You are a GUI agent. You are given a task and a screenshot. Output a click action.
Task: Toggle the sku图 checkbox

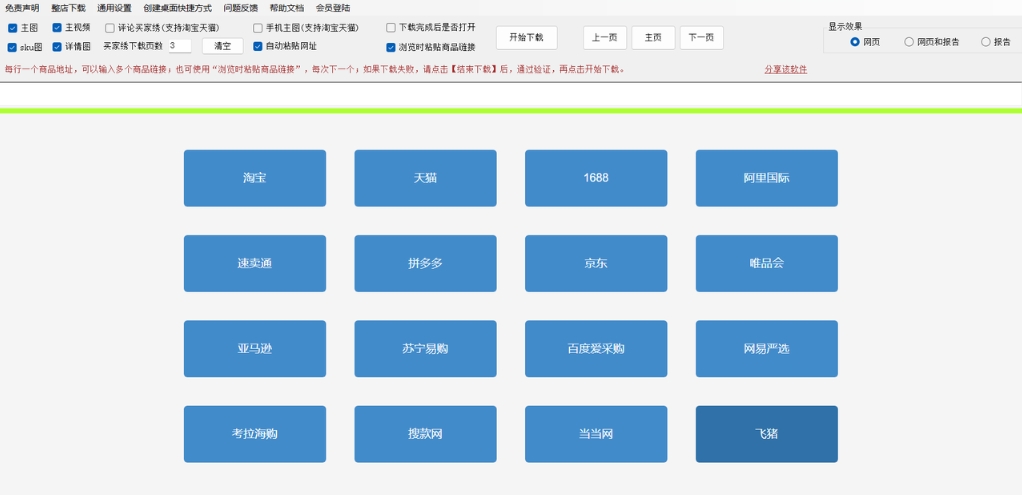click(12, 47)
